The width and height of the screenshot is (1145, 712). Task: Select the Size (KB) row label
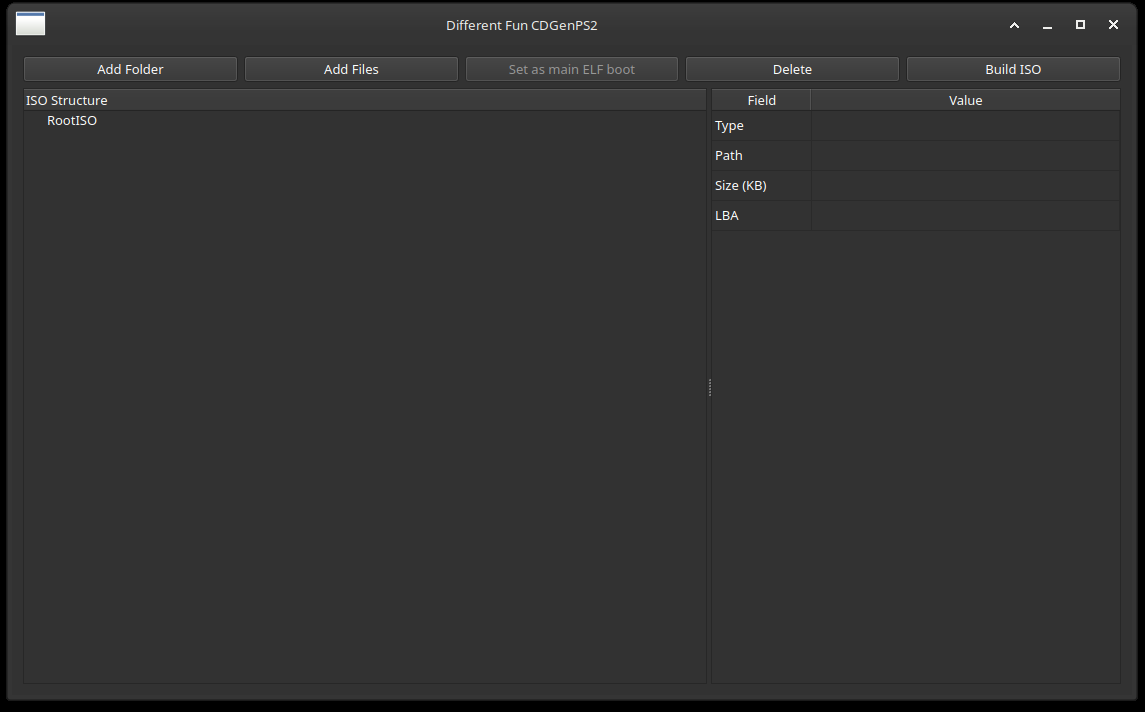[x=761, y=185]
